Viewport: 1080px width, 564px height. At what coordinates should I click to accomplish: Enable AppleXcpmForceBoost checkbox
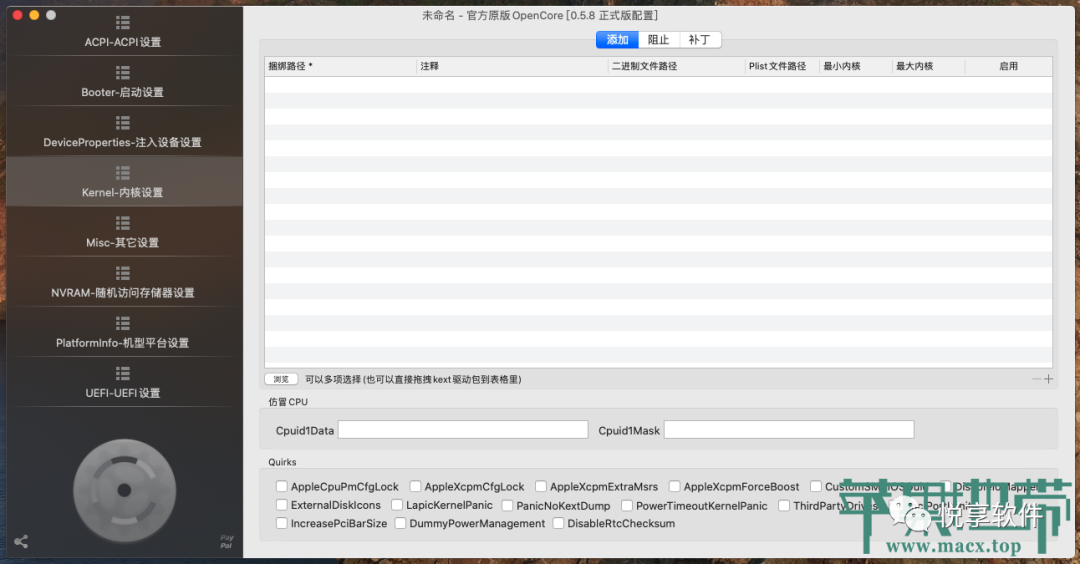pos(674,486)
